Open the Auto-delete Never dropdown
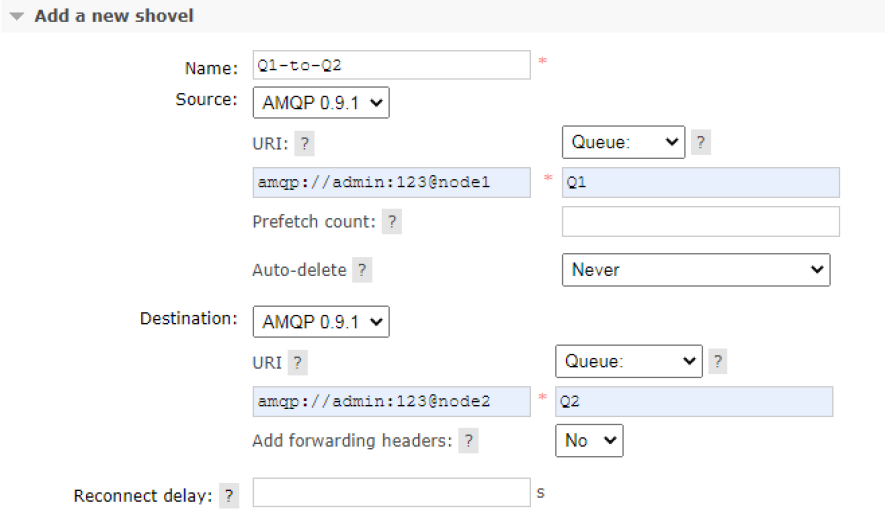Image resolution: width=885 pixels, height=521 pixels. click(696, 270)
